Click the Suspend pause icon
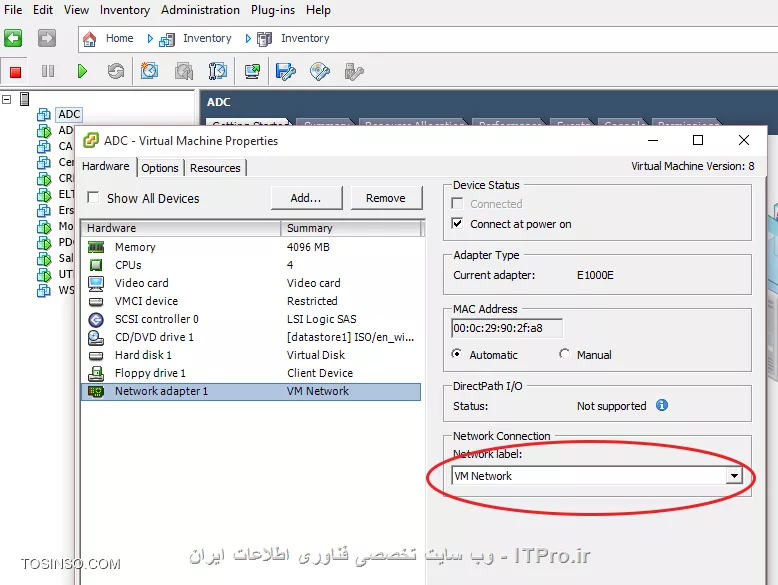Image resolution: width=778 pixels, height=585 pixels. click(x=48, y=71)
